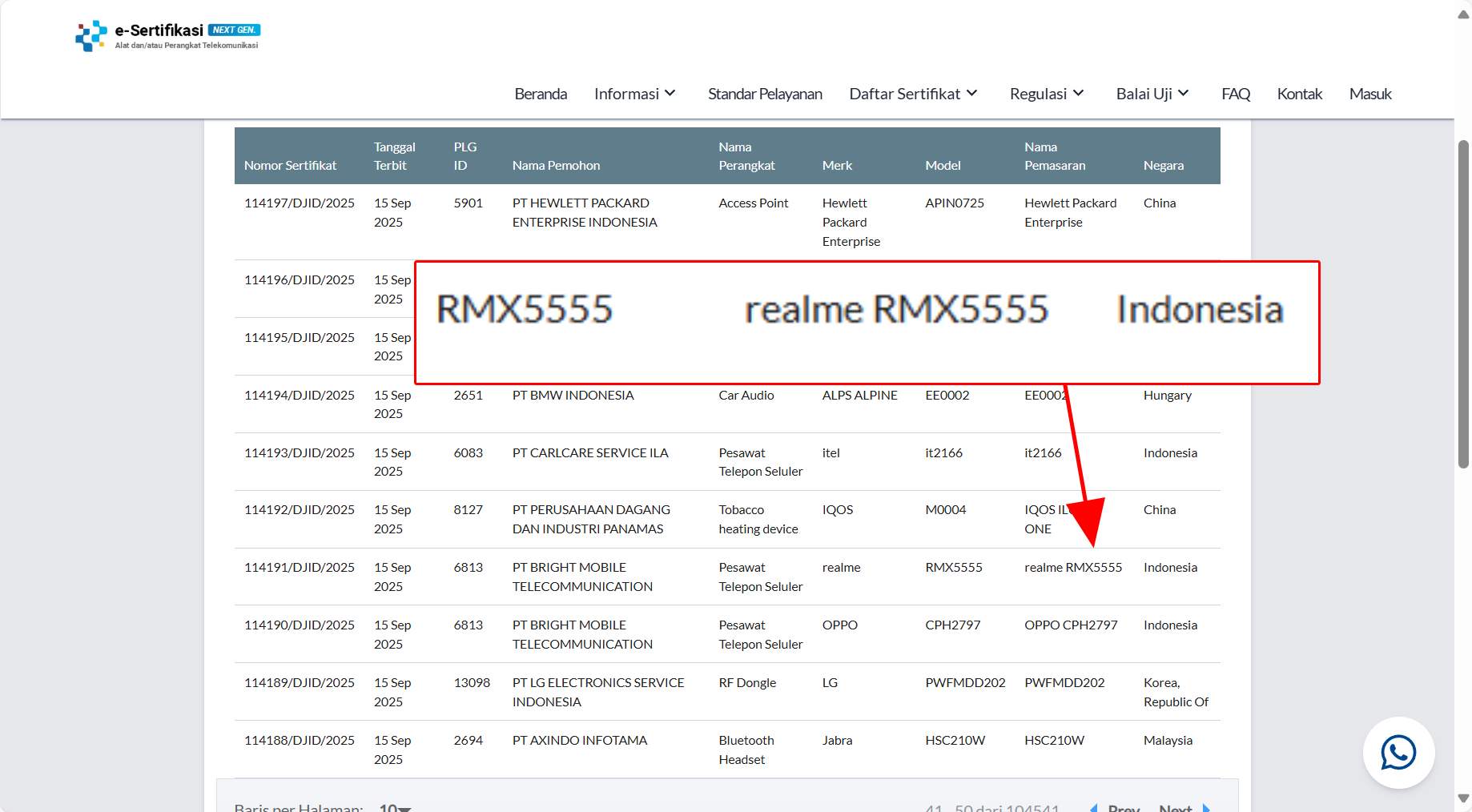
Task: Select certificate 114191/DJID/2025 row
Action: [x=299, y=568]
